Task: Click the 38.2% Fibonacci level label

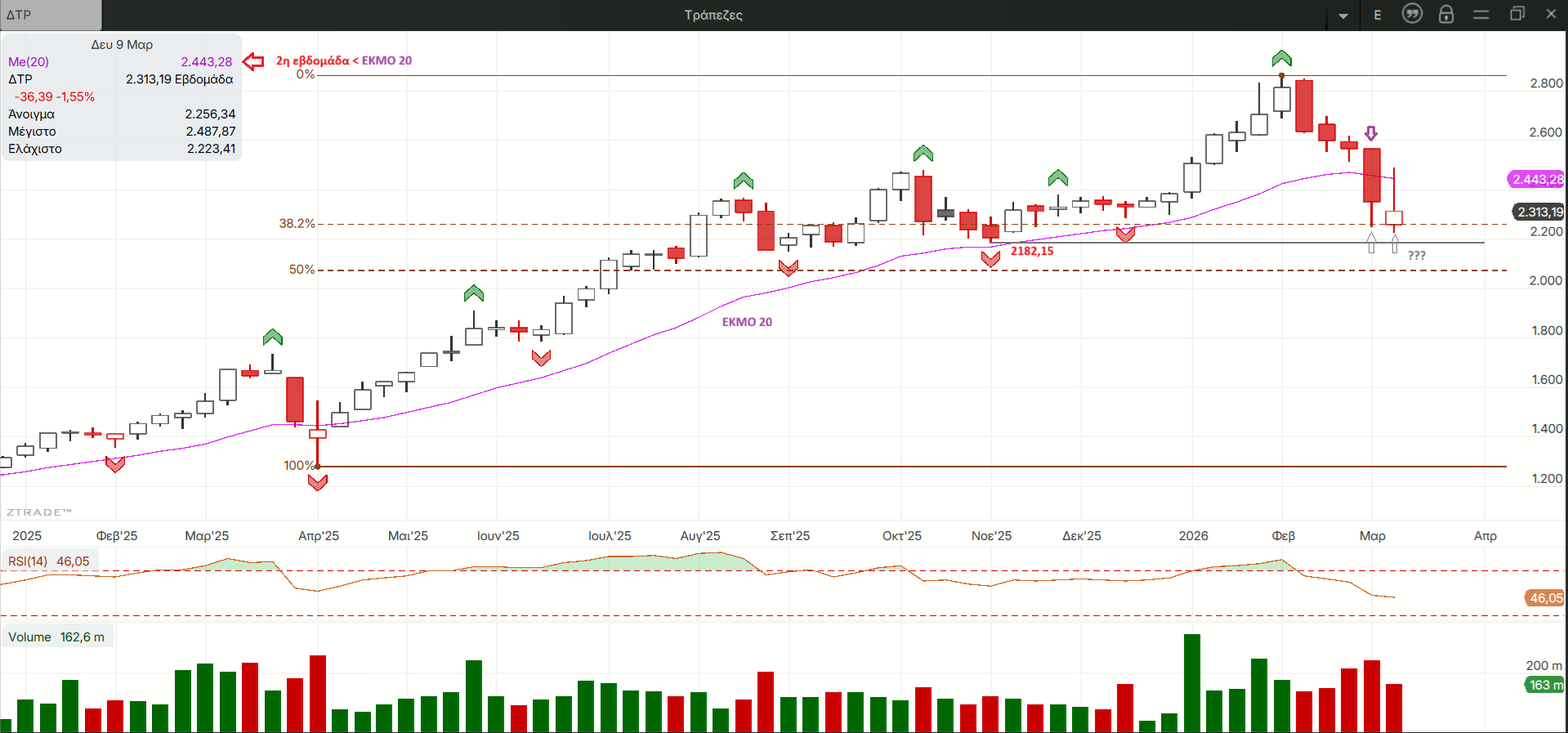Action: pyautogui.click(x=297, y=224)
